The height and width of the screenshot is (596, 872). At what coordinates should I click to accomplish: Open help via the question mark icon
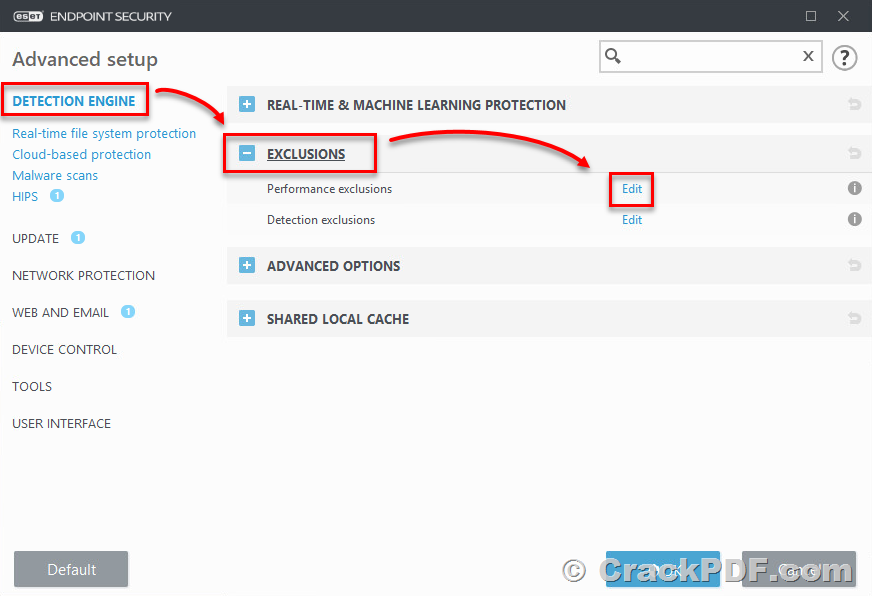[x=844, y=57]
